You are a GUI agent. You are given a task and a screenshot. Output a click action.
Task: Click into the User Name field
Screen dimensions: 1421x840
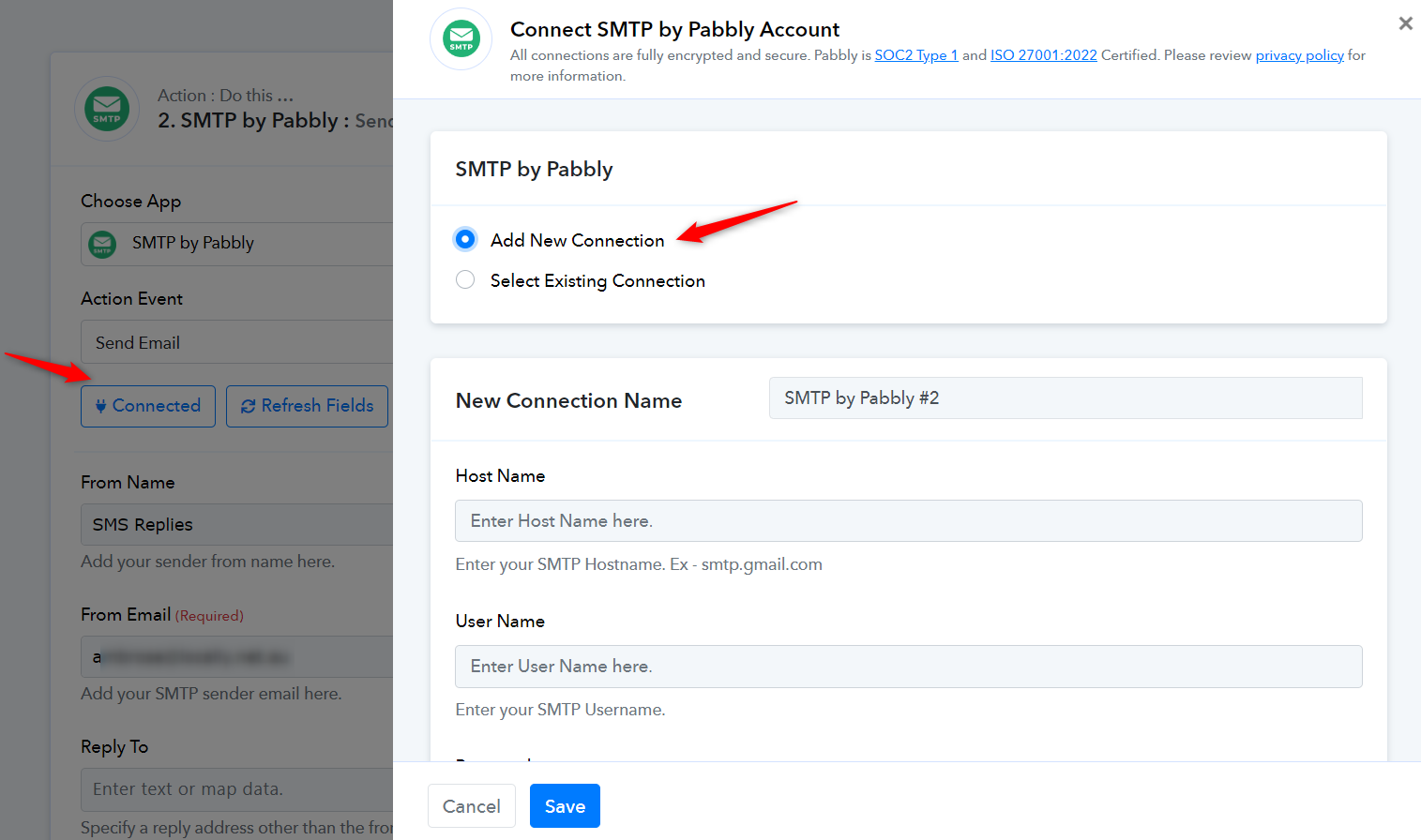909,667
